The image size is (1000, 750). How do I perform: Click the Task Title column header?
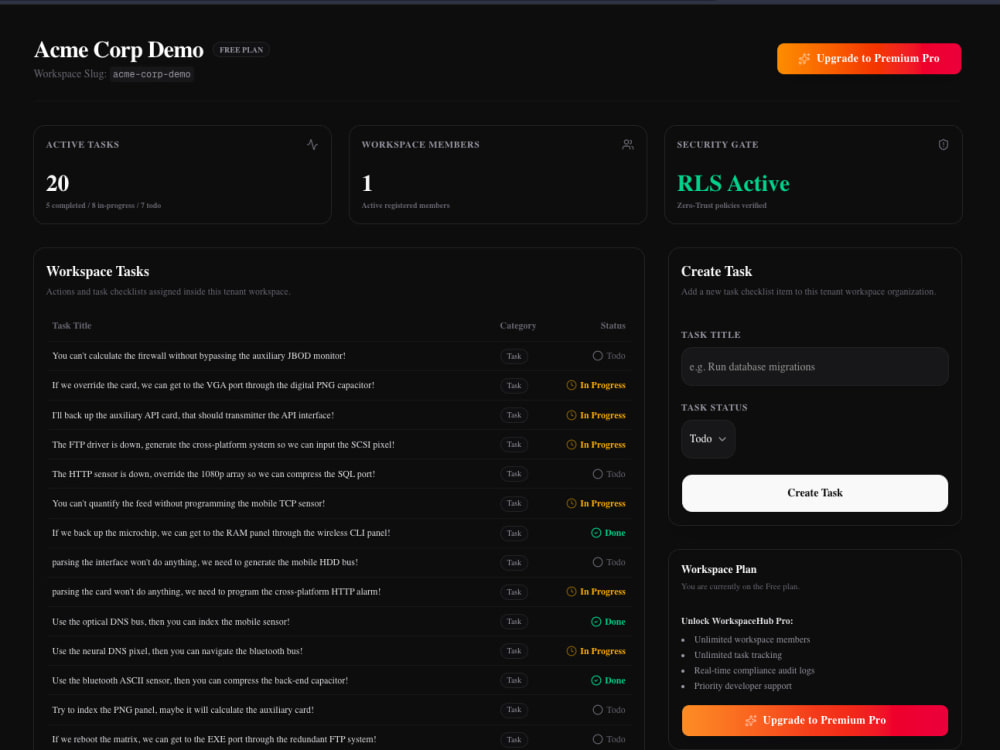coord(71,326)
